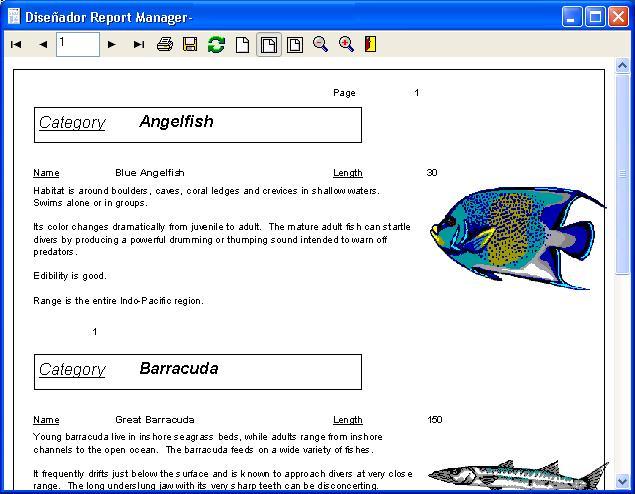Toggle the first page view mode button

point(242,44)
